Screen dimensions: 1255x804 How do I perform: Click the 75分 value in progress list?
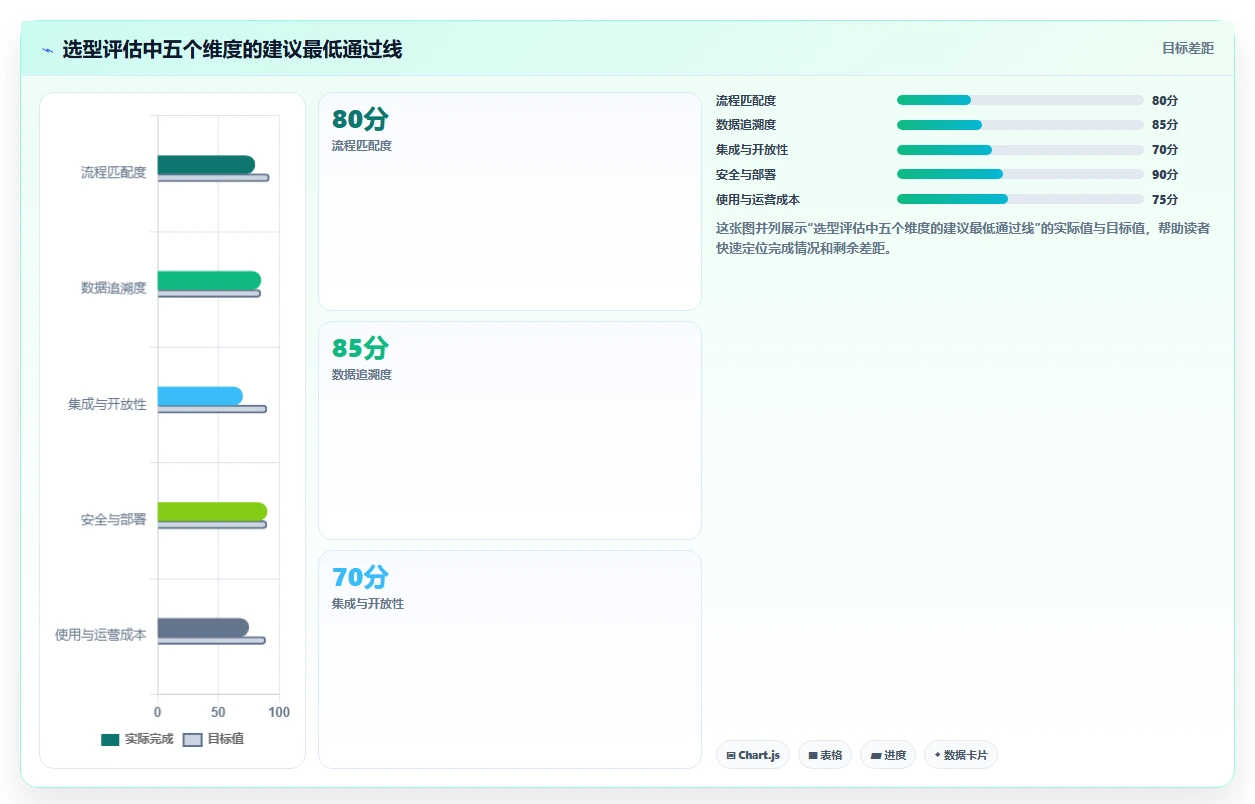1165,199
